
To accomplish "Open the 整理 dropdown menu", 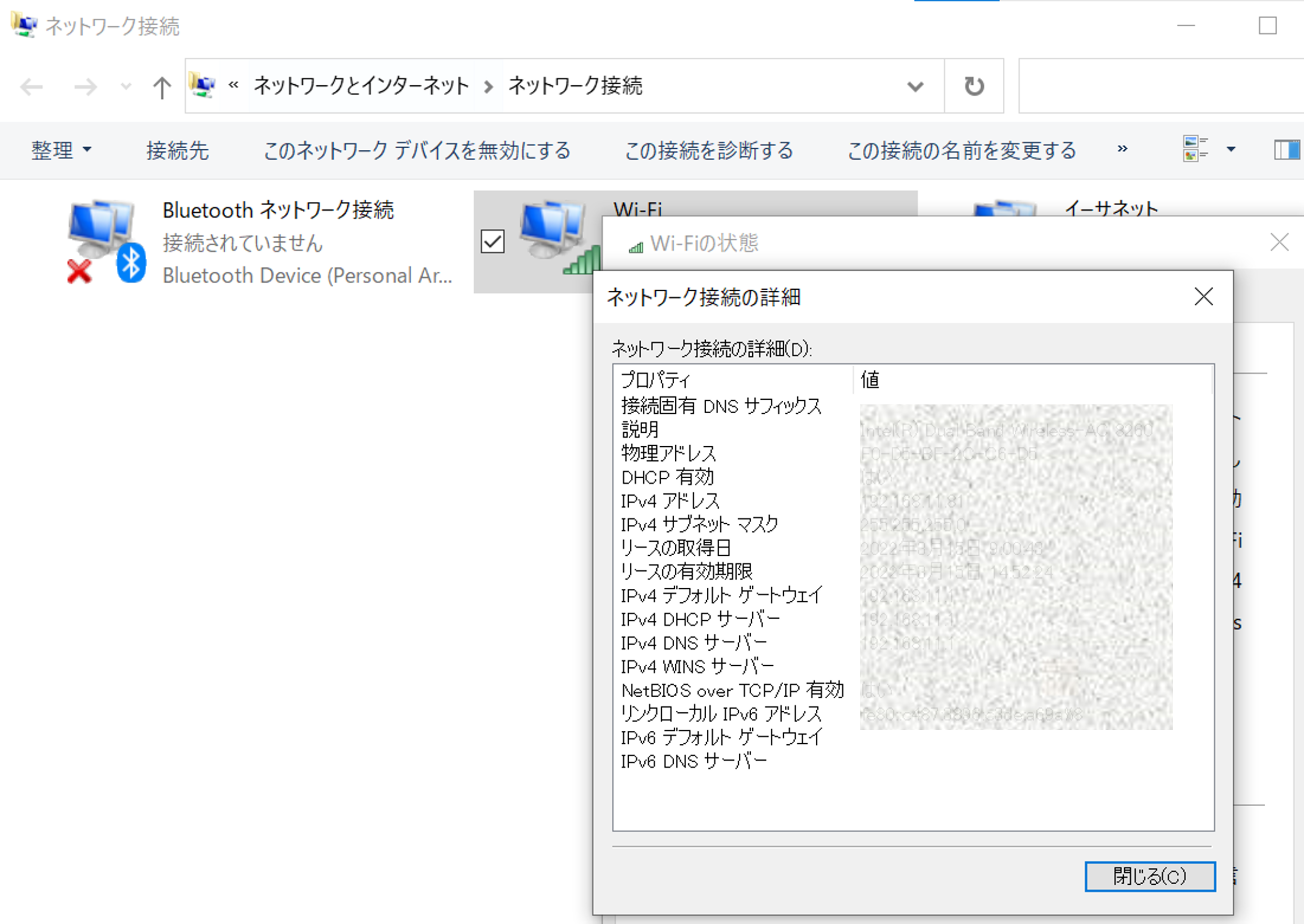I will coord(61,150).
